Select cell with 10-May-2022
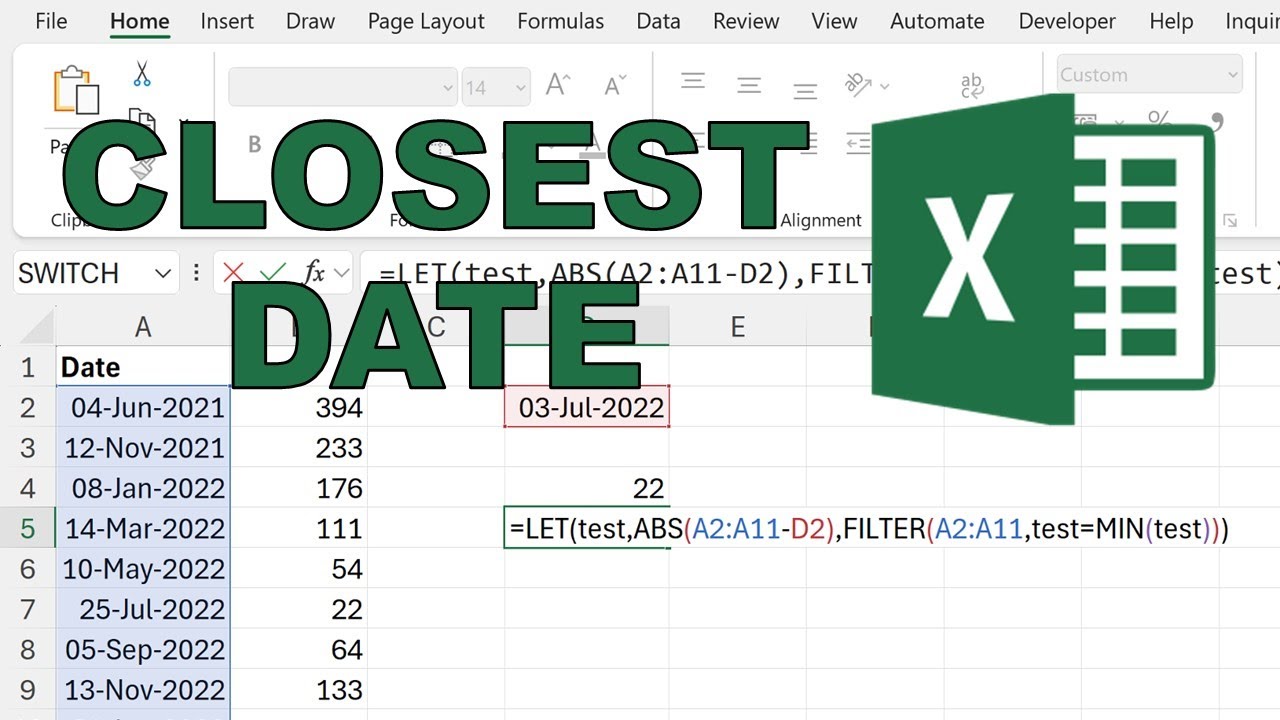This screenshot has height=720, width=1280. pos(143,569)
